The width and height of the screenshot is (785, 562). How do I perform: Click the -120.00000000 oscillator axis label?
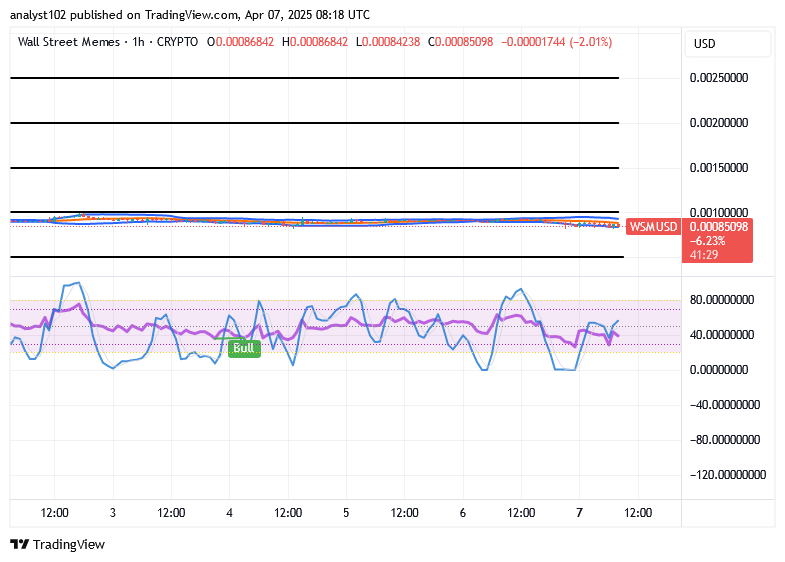(x=728, y=474)
